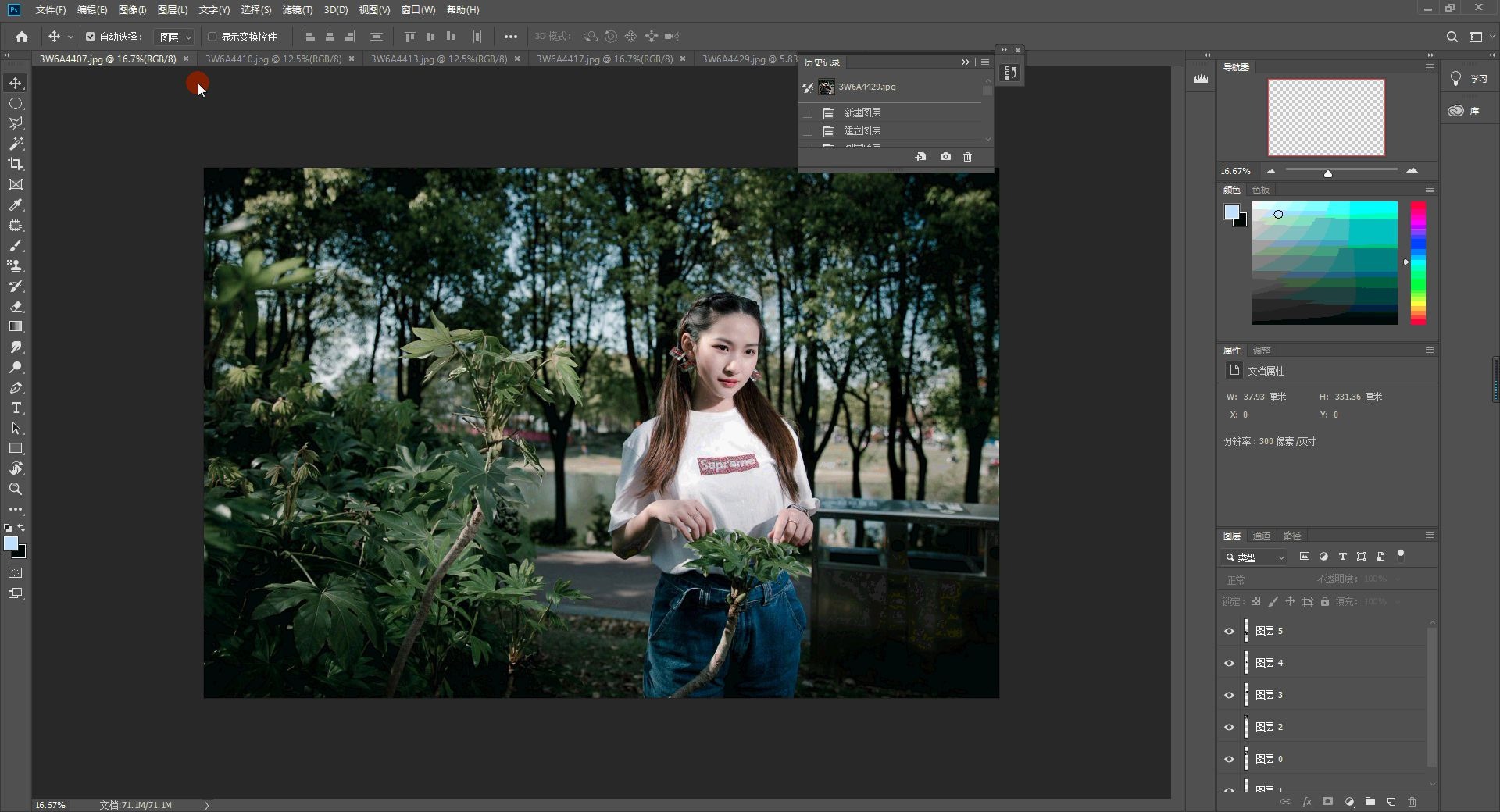
Task: Click the rainbow hue slider strip
Action: pyautogui.click(x=1418, y=263)
